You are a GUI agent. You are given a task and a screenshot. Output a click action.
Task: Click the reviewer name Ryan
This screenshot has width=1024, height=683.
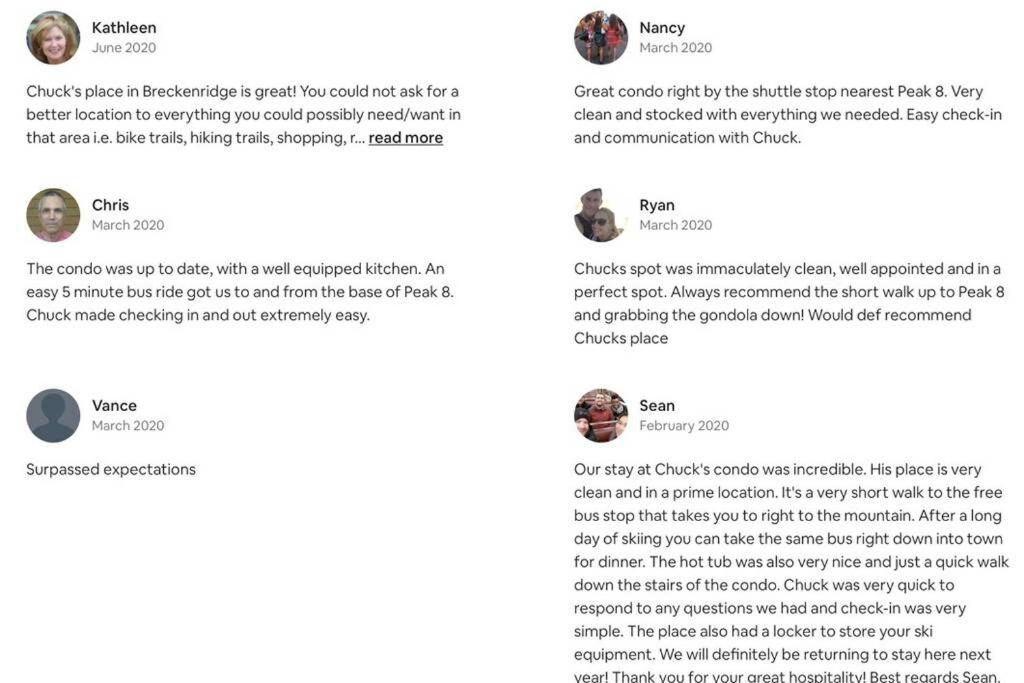(x=657, y=205)
